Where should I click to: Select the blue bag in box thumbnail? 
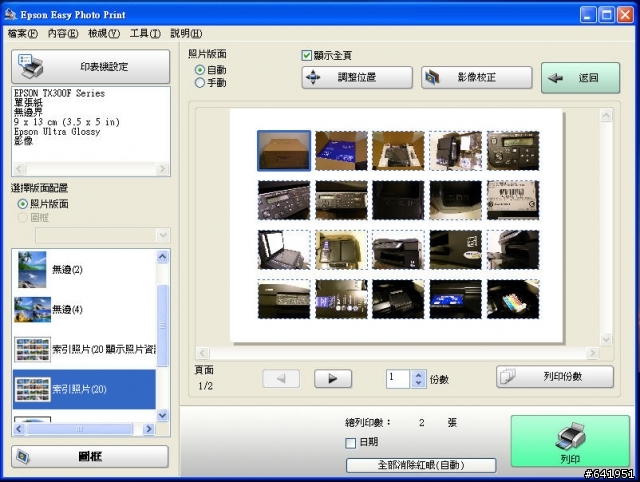coord(341,151)
